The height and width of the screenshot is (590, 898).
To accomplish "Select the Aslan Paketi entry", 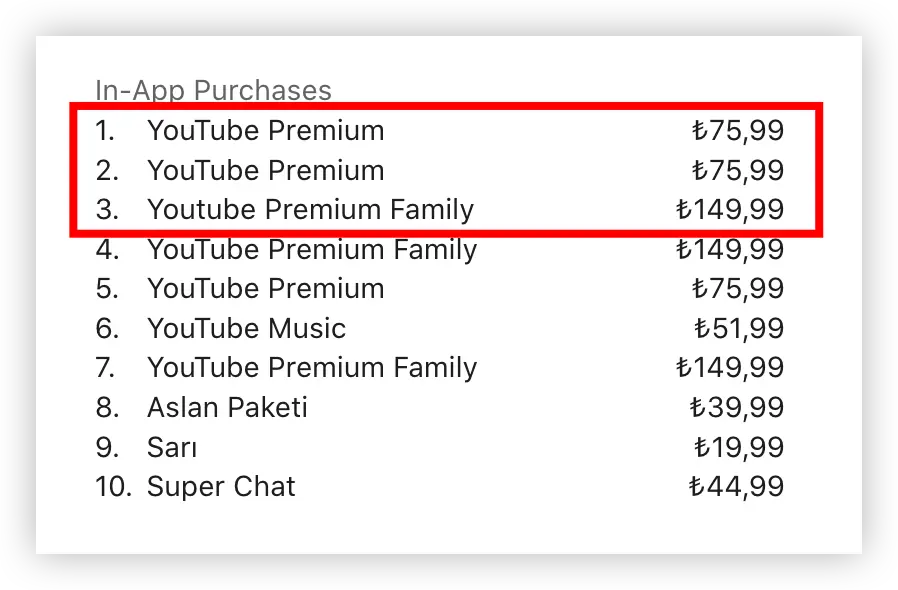I will point(227,407).
